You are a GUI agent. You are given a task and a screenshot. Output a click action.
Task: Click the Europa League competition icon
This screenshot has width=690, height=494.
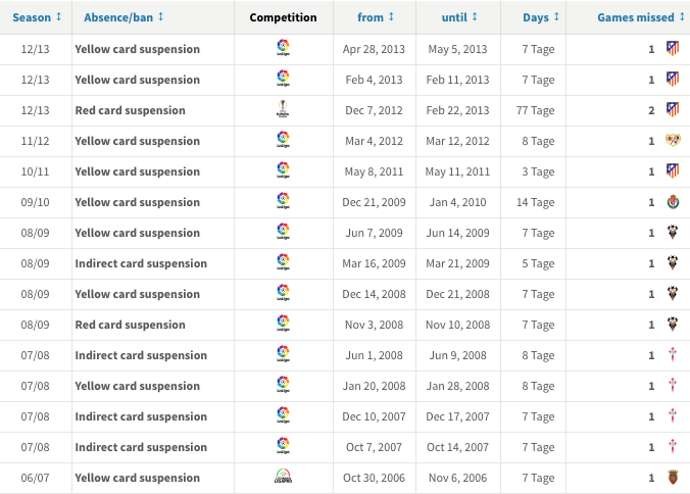click(283, 110)
